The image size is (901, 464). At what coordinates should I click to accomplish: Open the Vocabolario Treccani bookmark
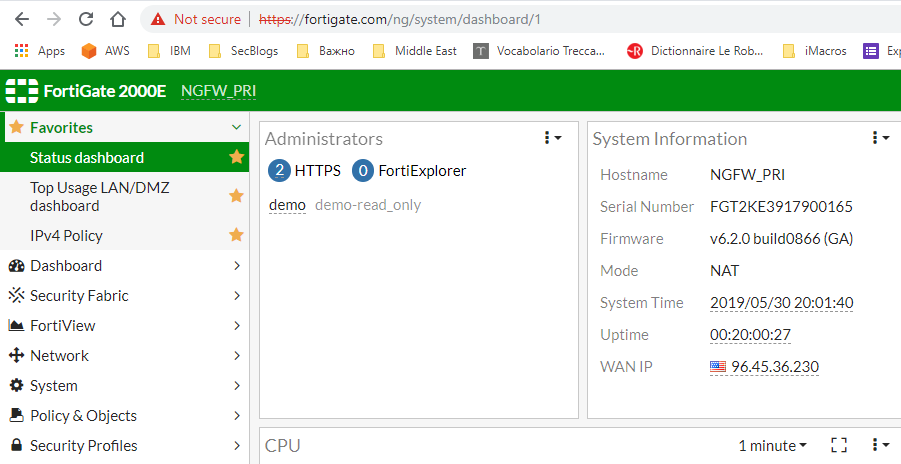point(539,51)
